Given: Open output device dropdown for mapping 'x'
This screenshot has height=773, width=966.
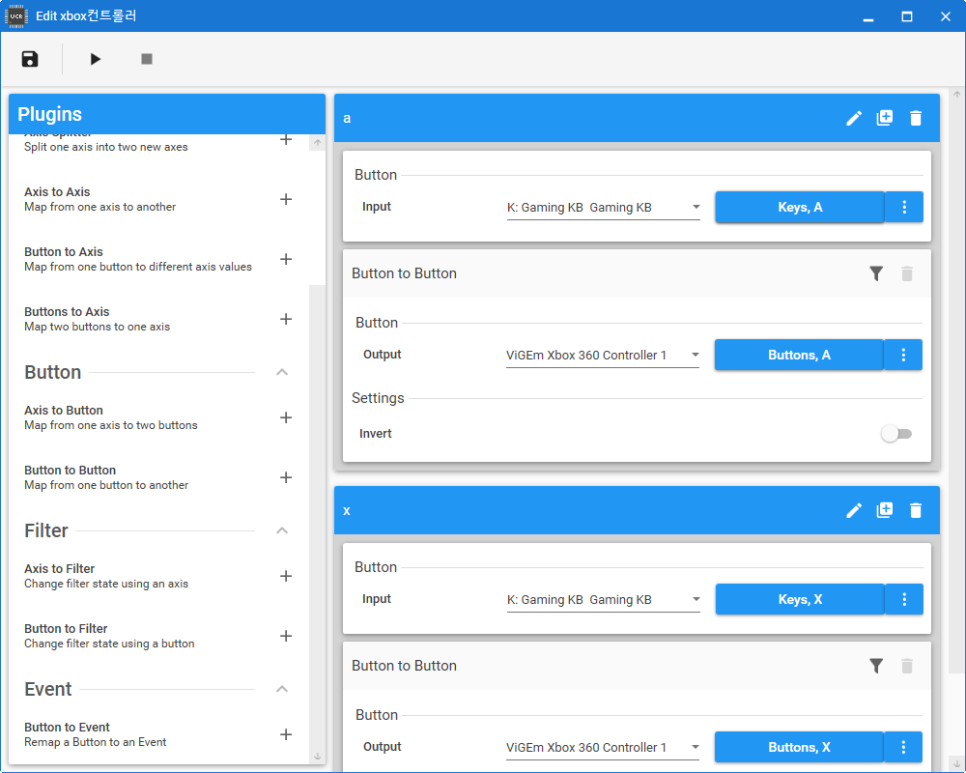Looking at the screenshot, I should pyautogui.click(x=603, y=748).
